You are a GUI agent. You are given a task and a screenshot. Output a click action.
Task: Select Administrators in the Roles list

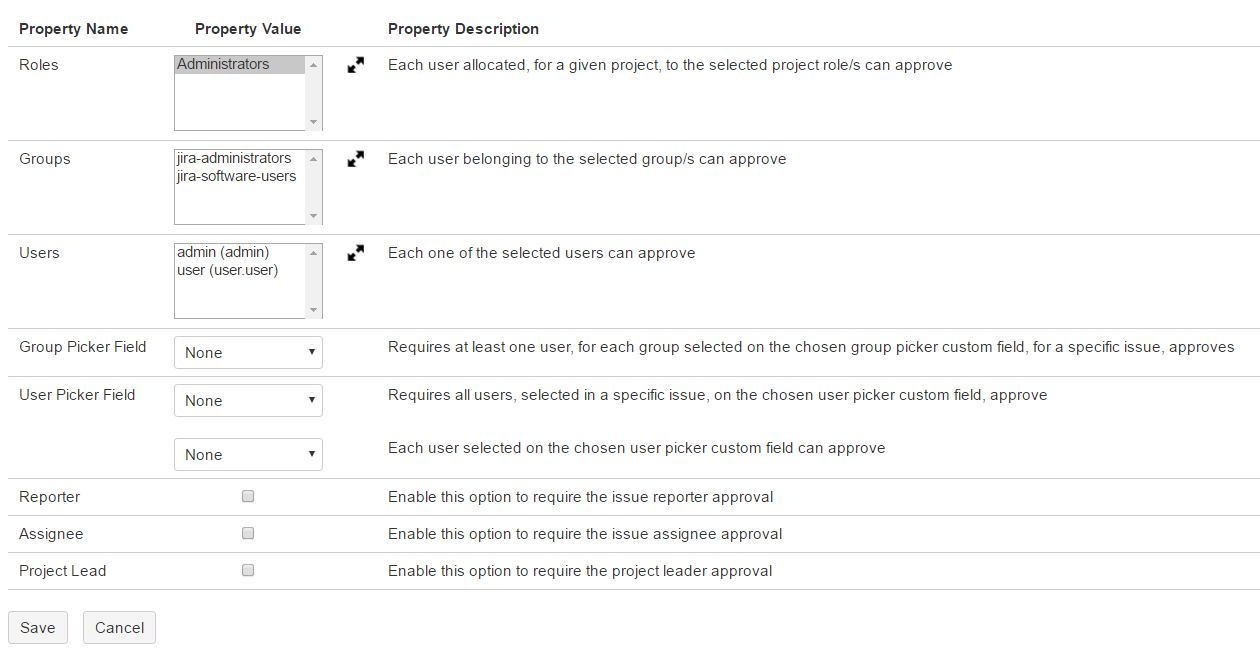[x=223, y=64]
